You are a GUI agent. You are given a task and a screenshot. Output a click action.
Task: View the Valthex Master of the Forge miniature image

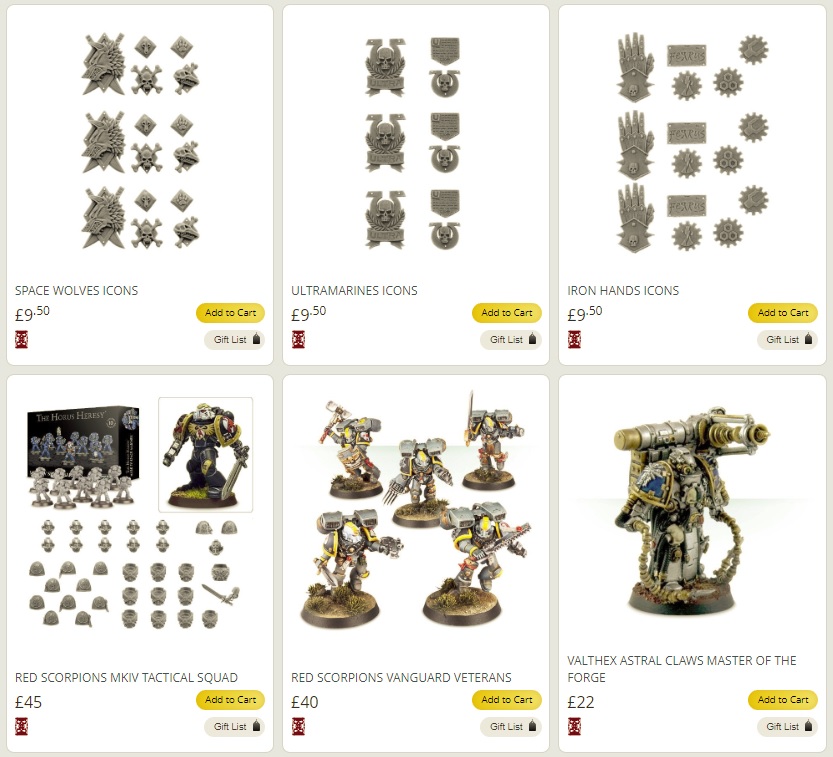[691, 511]
